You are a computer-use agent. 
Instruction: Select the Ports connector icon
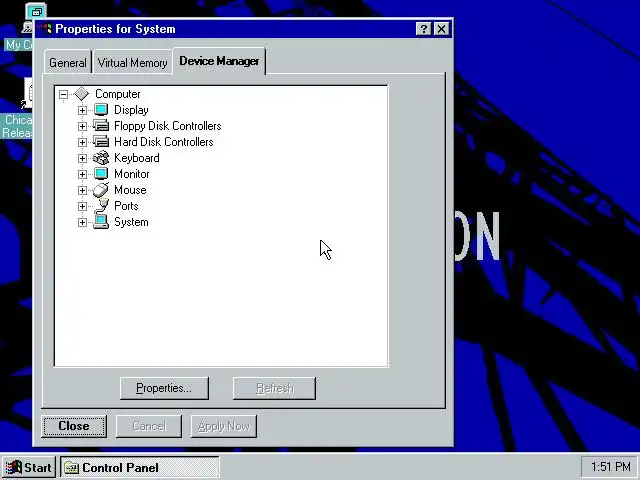(102, 206)
